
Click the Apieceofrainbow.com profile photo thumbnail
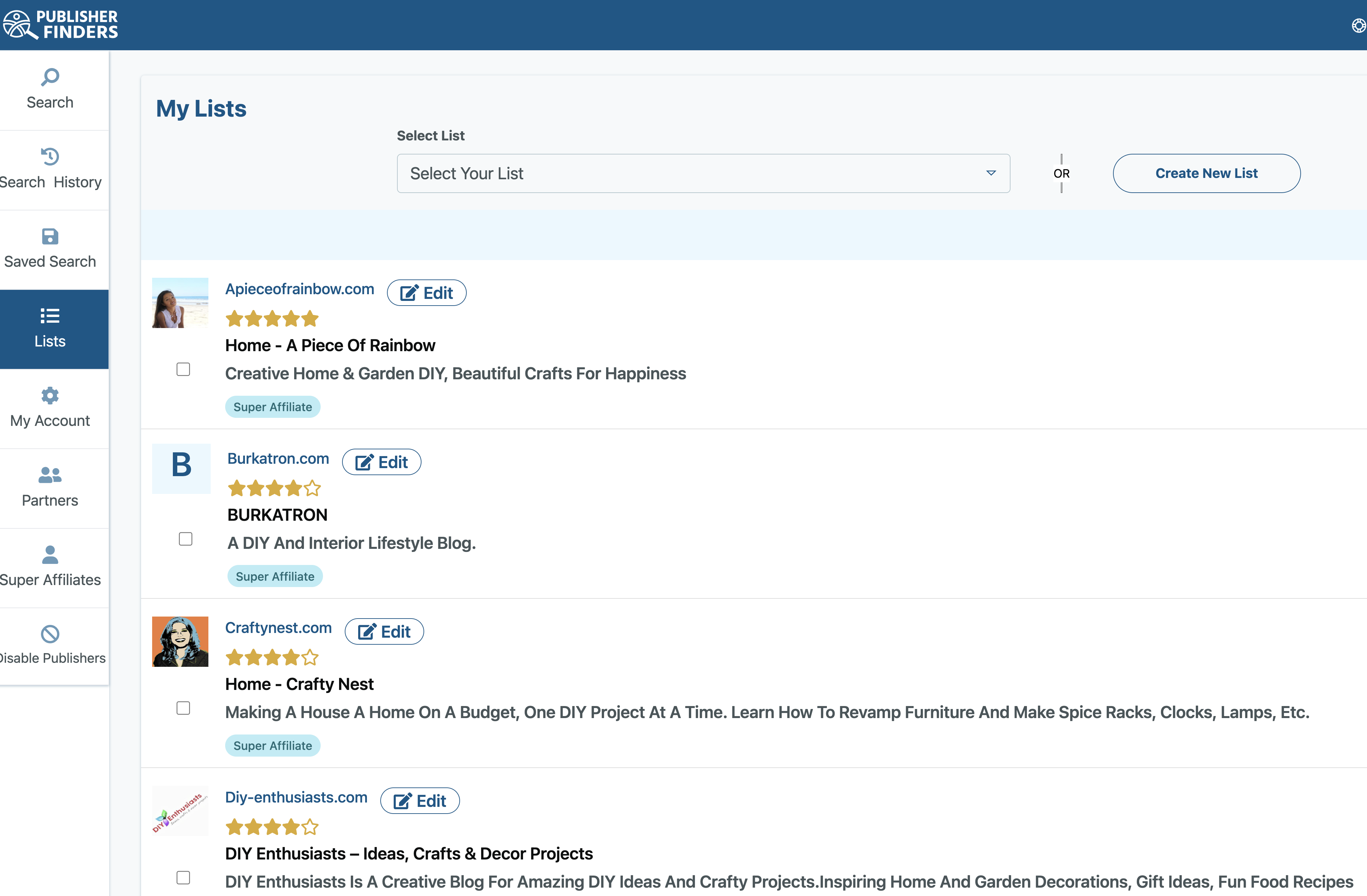[180, 303]
